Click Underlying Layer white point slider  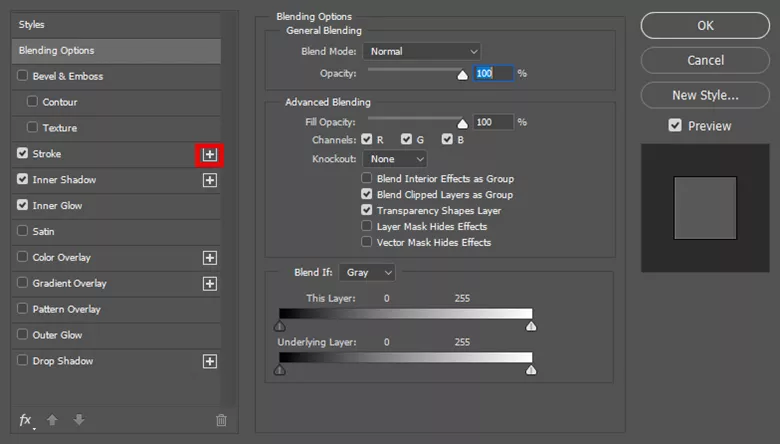coord(531,370)
